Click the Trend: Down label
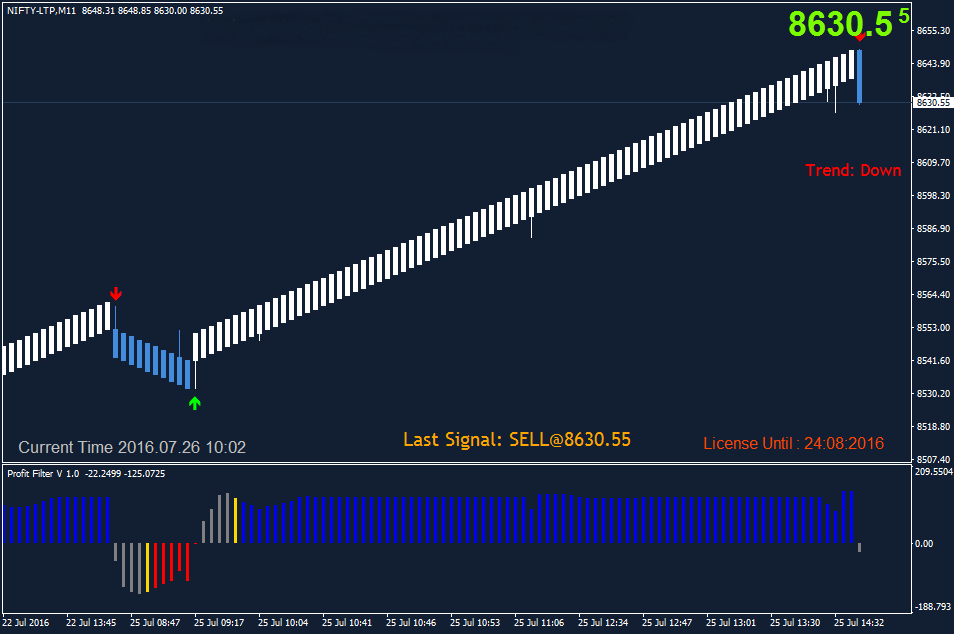The width and height of the screenshot is (954, 634). [x=853, y=170]
